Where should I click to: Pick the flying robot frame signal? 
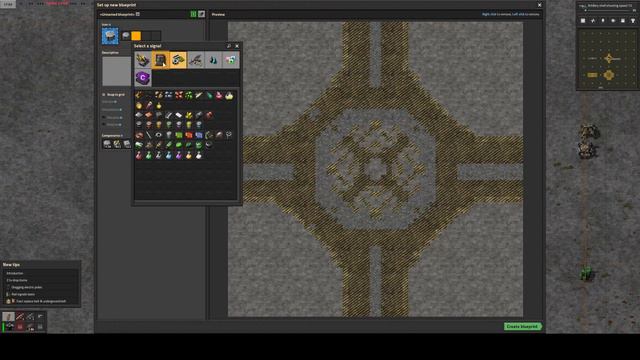click(229, 135)
